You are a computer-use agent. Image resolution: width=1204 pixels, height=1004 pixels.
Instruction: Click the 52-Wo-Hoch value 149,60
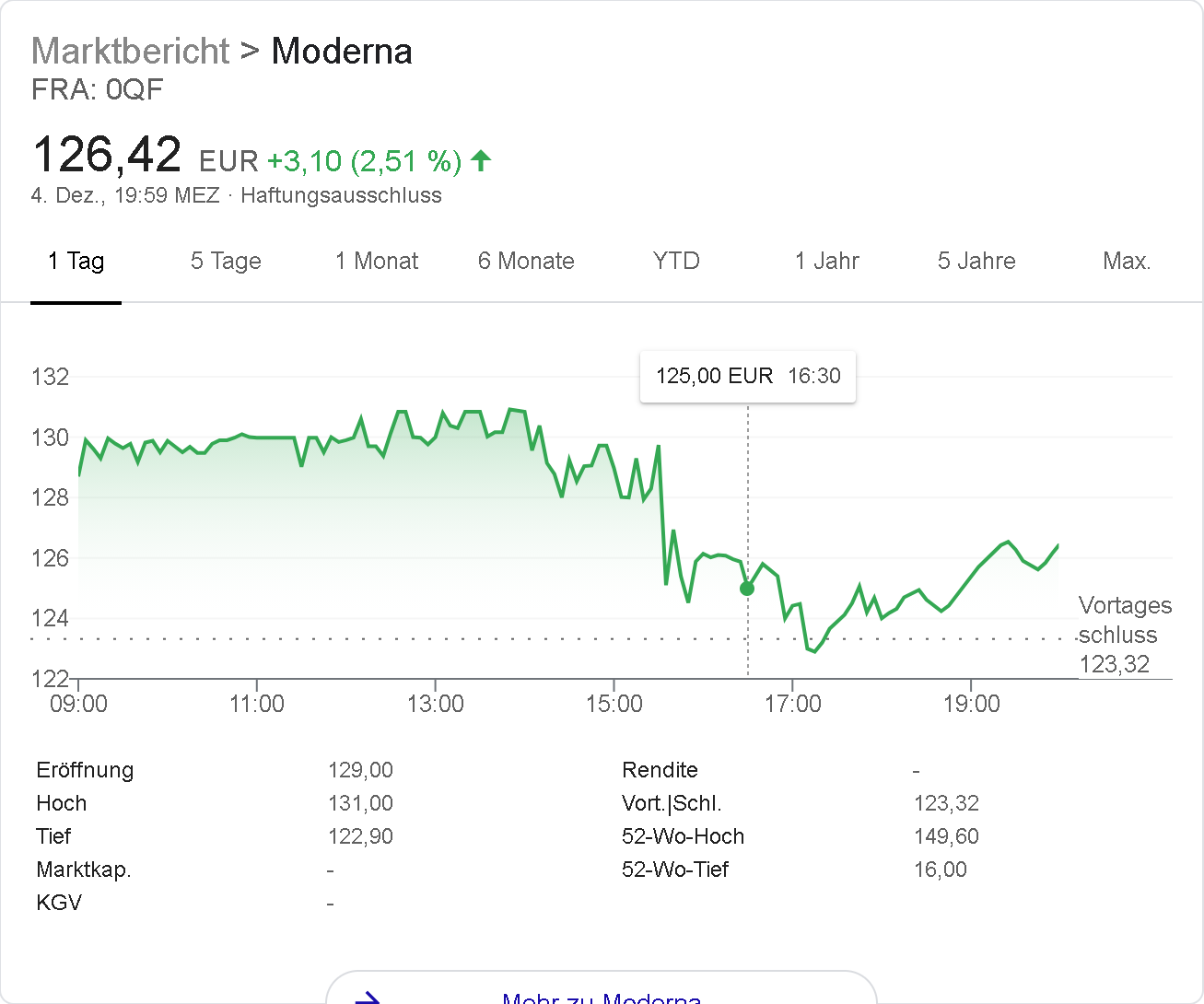click(946, 836)
